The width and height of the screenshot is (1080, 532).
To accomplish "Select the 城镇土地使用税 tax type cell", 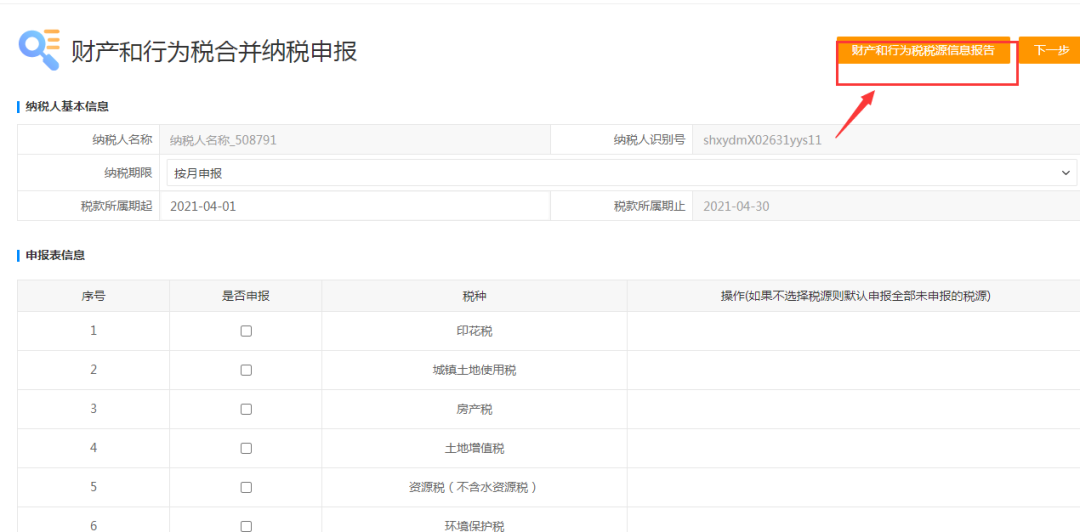I will tap(474, 370).
